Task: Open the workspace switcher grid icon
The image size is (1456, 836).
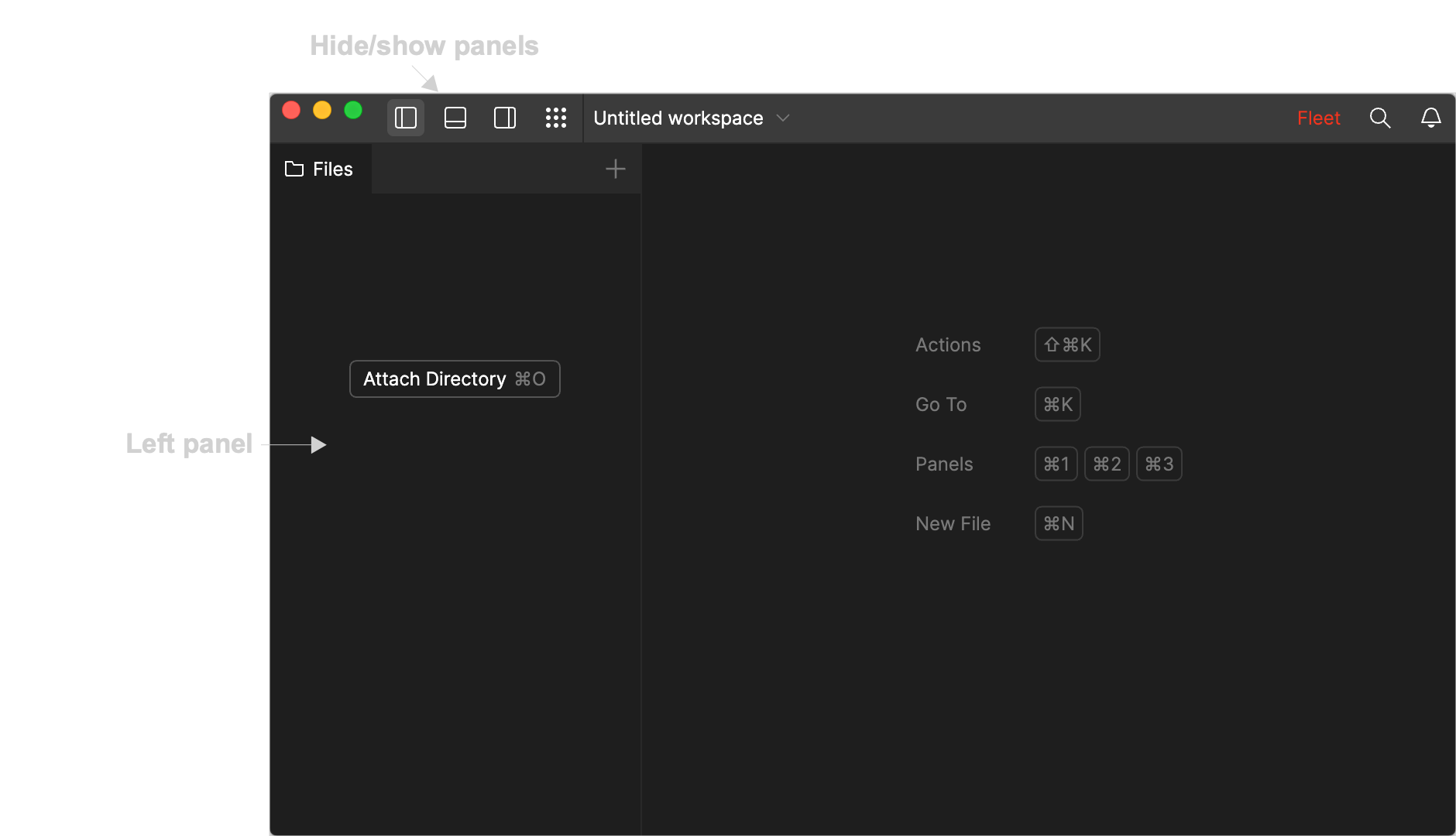Action: (557, 118)
